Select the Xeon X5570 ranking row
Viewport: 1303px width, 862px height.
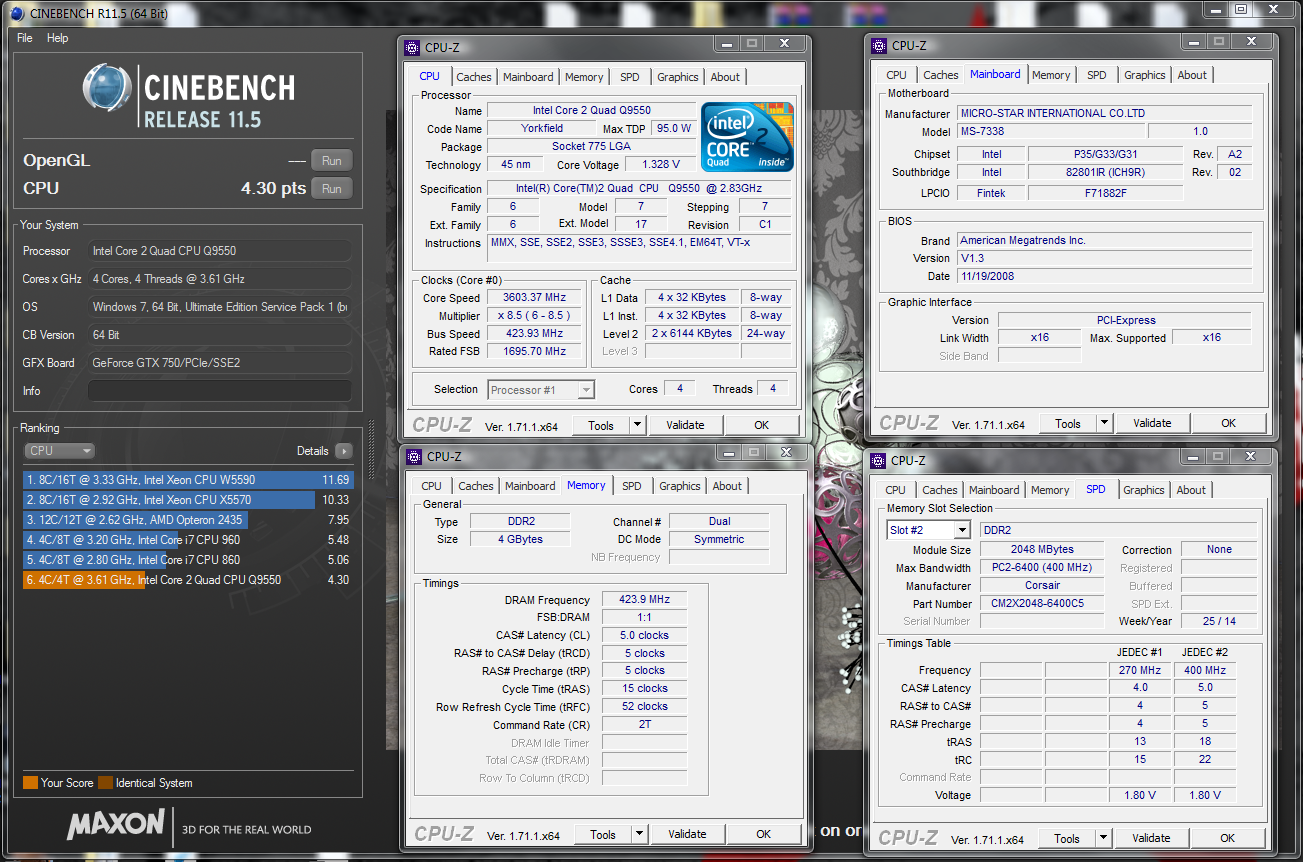point(188,500)
